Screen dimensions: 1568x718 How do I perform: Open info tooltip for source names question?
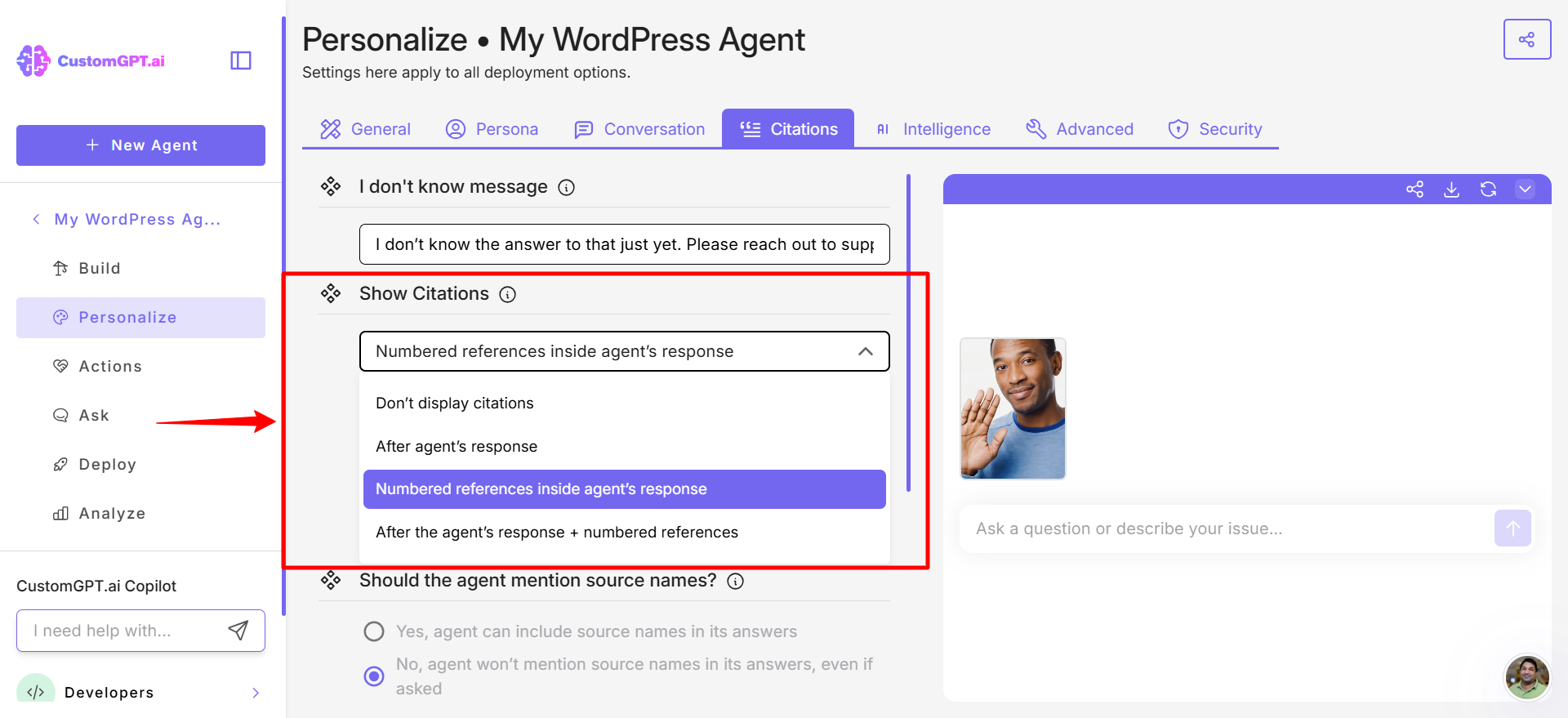(736, 582)
